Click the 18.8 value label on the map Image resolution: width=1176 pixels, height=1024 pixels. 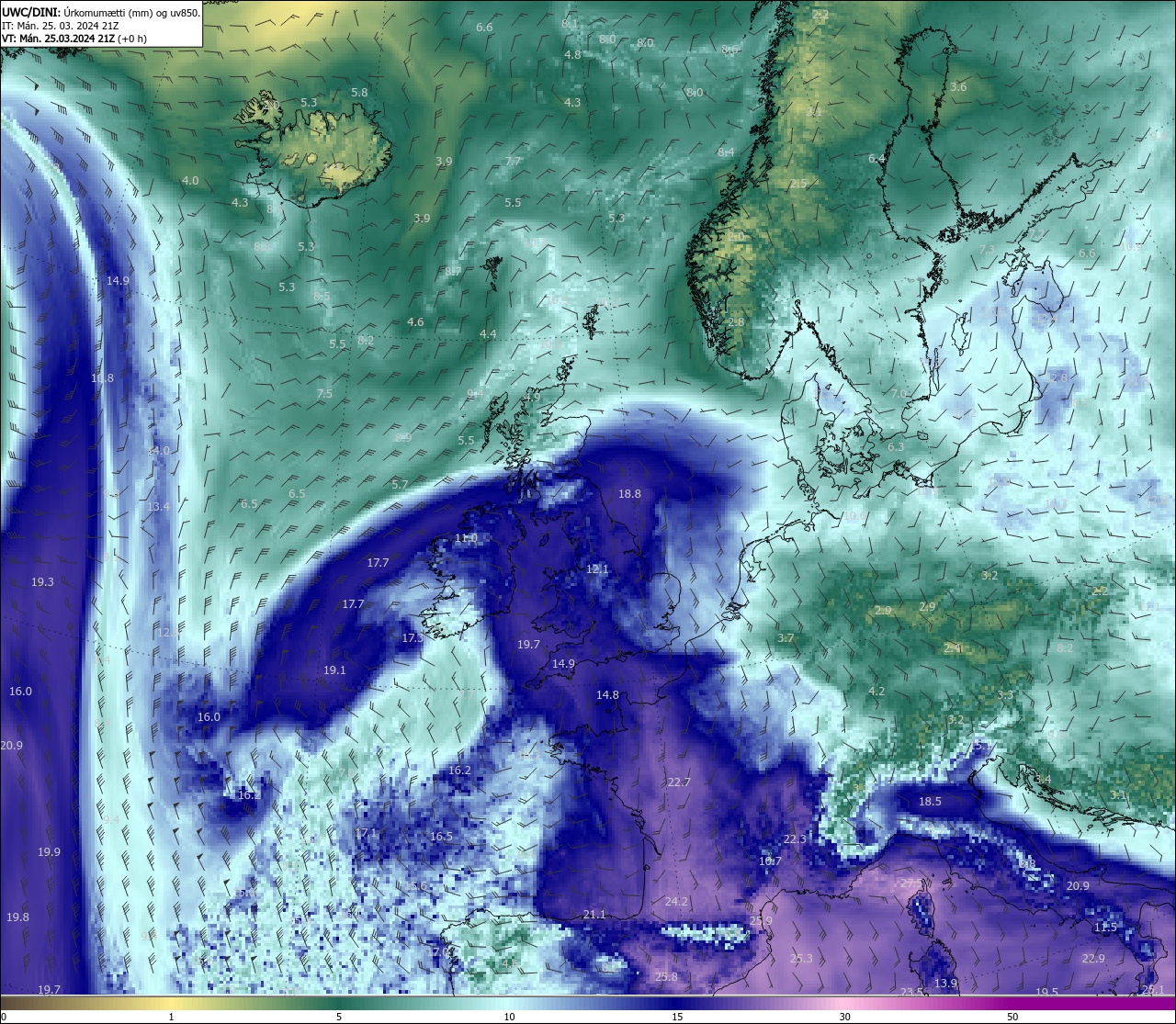(629, 493)
